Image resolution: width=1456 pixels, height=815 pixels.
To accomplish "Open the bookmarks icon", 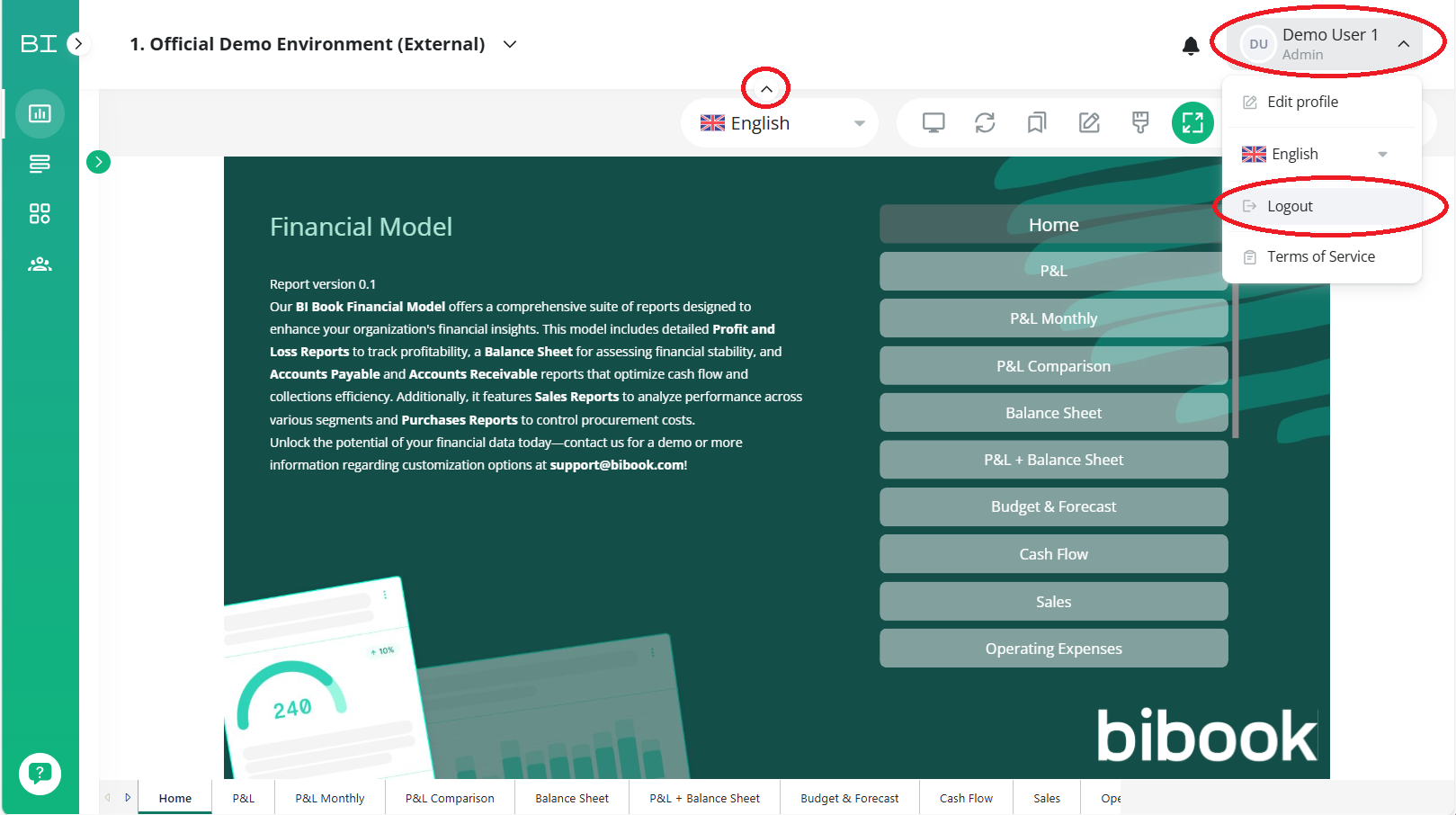I will (x=1037, y=122).
